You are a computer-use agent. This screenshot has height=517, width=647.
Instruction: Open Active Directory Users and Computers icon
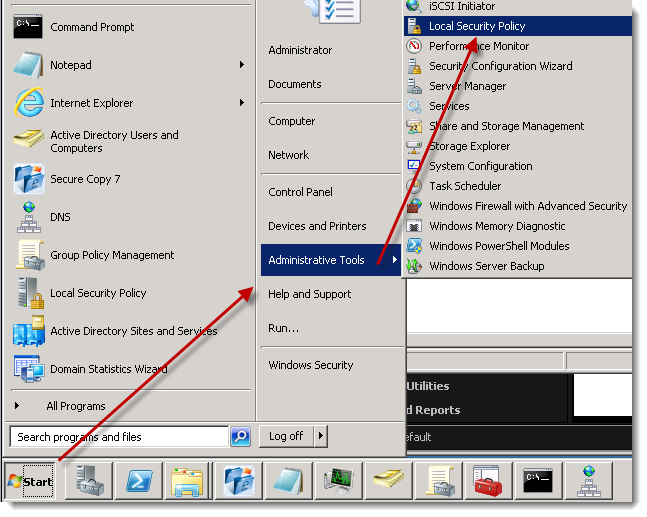[28, 139]
